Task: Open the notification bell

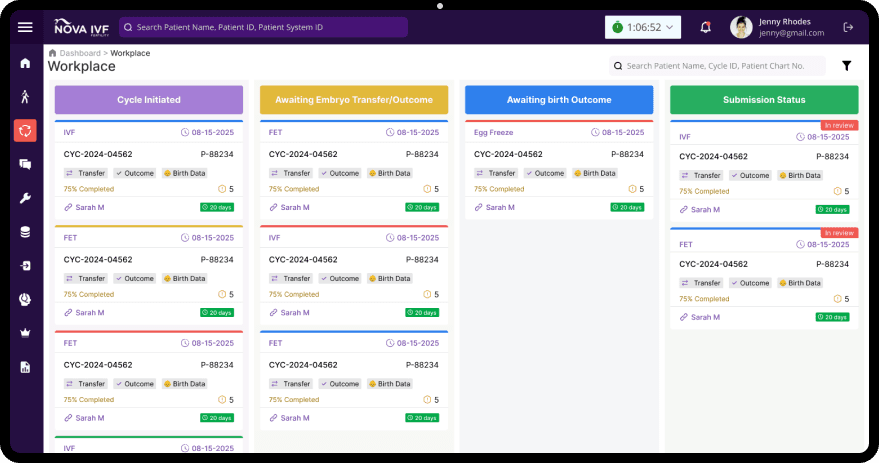Action: click(x=706, y=27)
